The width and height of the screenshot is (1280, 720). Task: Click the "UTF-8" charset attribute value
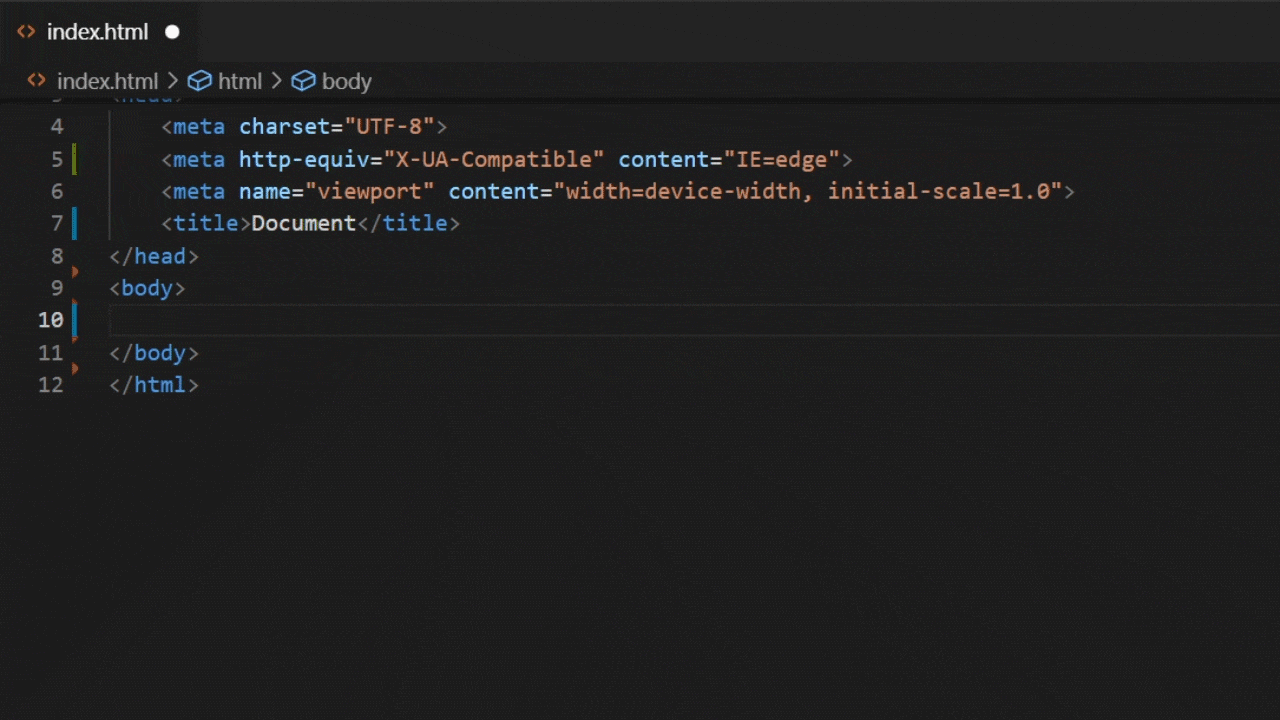point(389,127)
